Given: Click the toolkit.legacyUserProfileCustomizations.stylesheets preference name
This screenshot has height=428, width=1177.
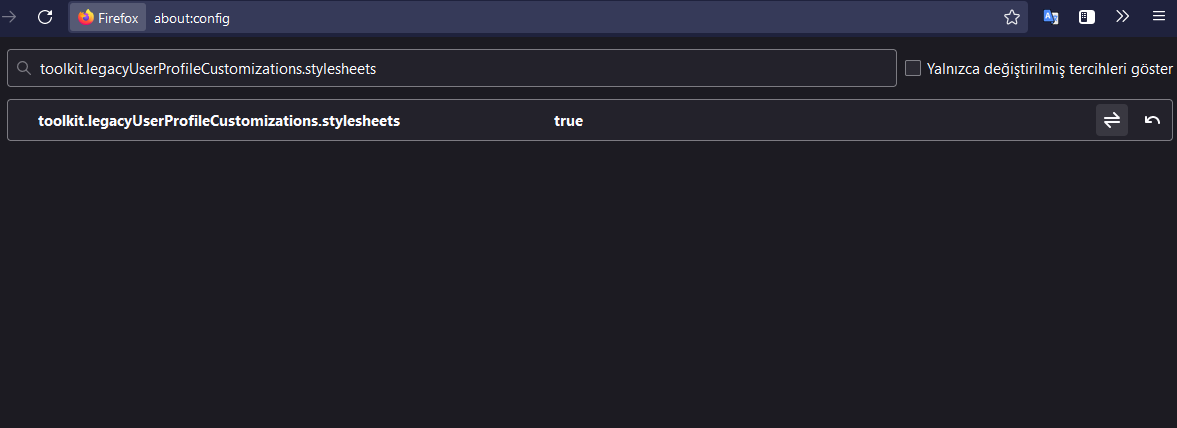Looking at the screenshot, I should point(219,121).
